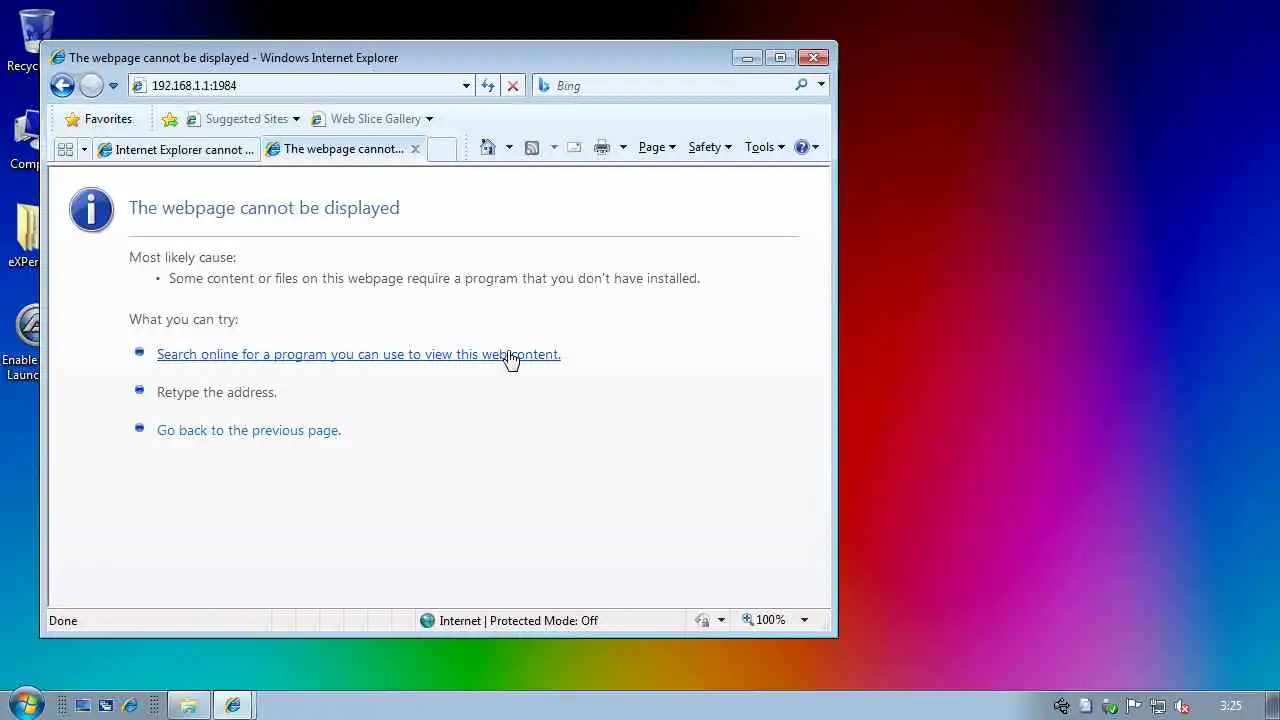Refresh the page with the Refresh icon
The width and height of the screenshot is (1280, 720).
tap(488, 86)
